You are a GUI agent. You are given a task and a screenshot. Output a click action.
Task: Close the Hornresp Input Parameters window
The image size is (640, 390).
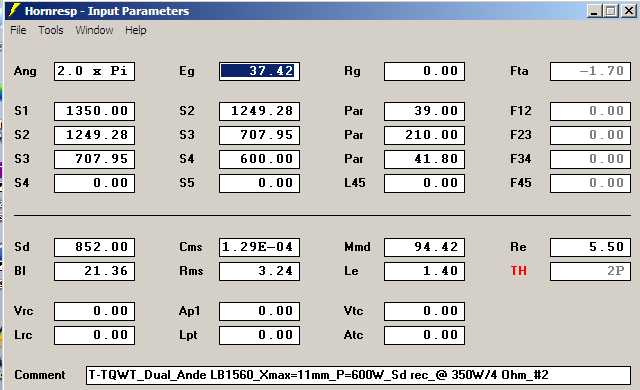[629, 11]
